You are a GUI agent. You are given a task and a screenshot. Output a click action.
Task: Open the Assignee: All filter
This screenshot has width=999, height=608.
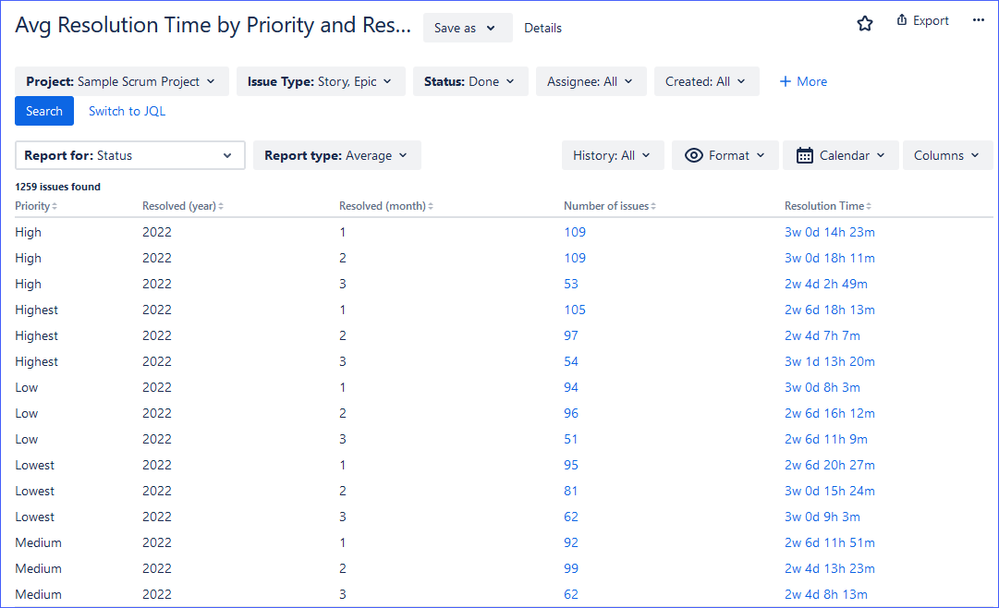click(591, 82)
